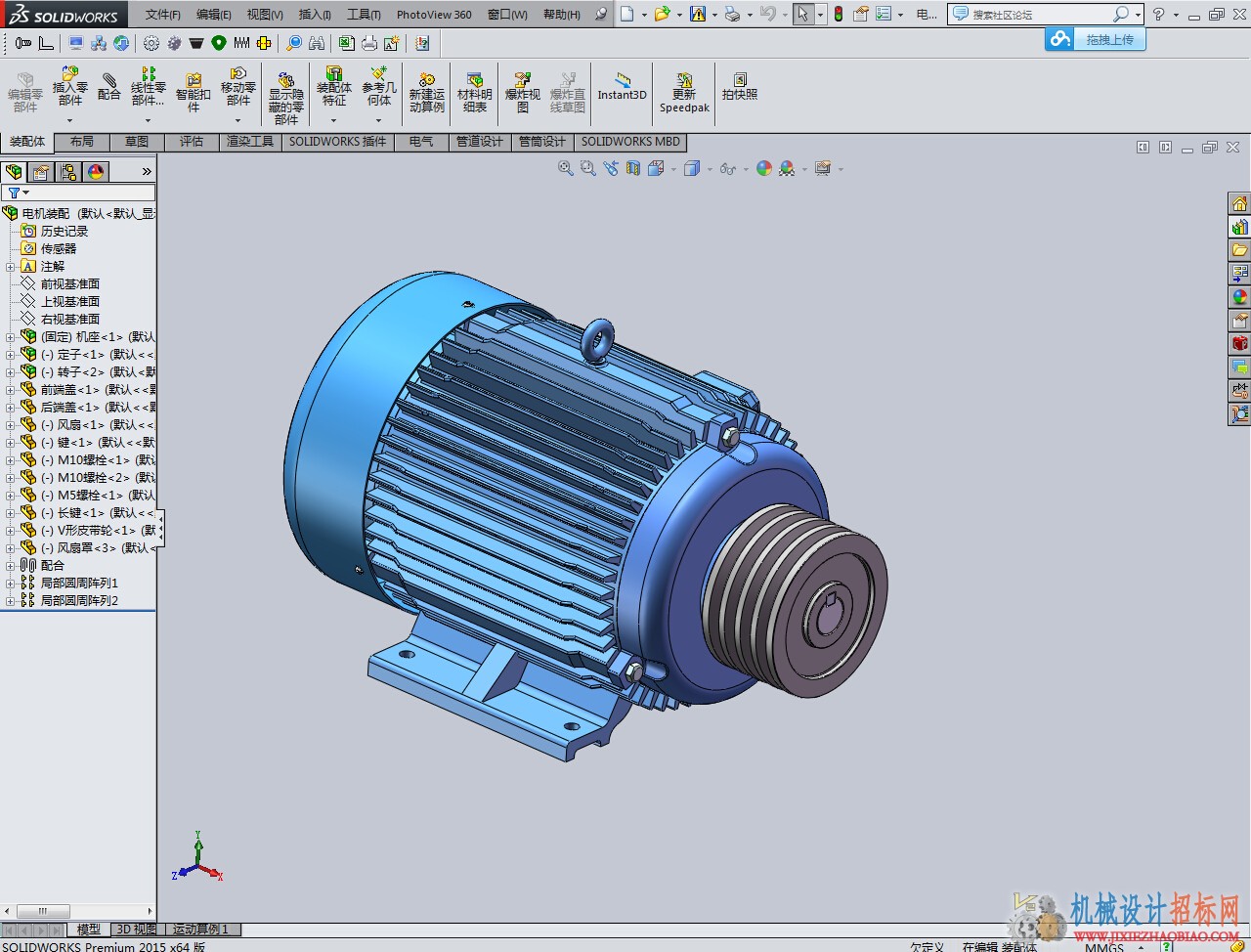Image resolution: width=1251 pixels, height=952 pixels.
Task: Select 传感器 in the tree
Action: (59, 249)
